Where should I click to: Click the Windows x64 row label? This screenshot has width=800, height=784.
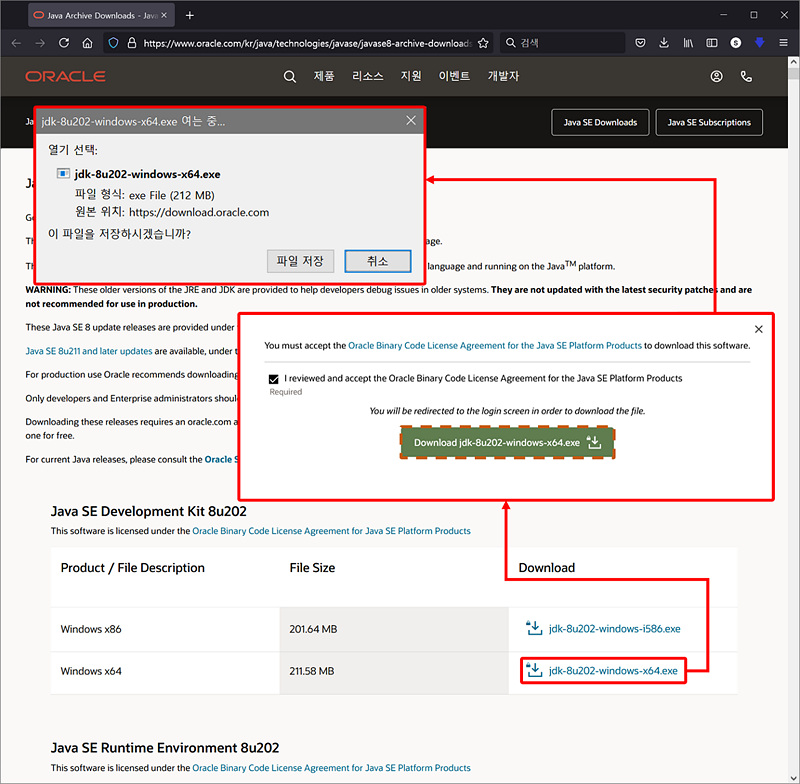(91, 671)
